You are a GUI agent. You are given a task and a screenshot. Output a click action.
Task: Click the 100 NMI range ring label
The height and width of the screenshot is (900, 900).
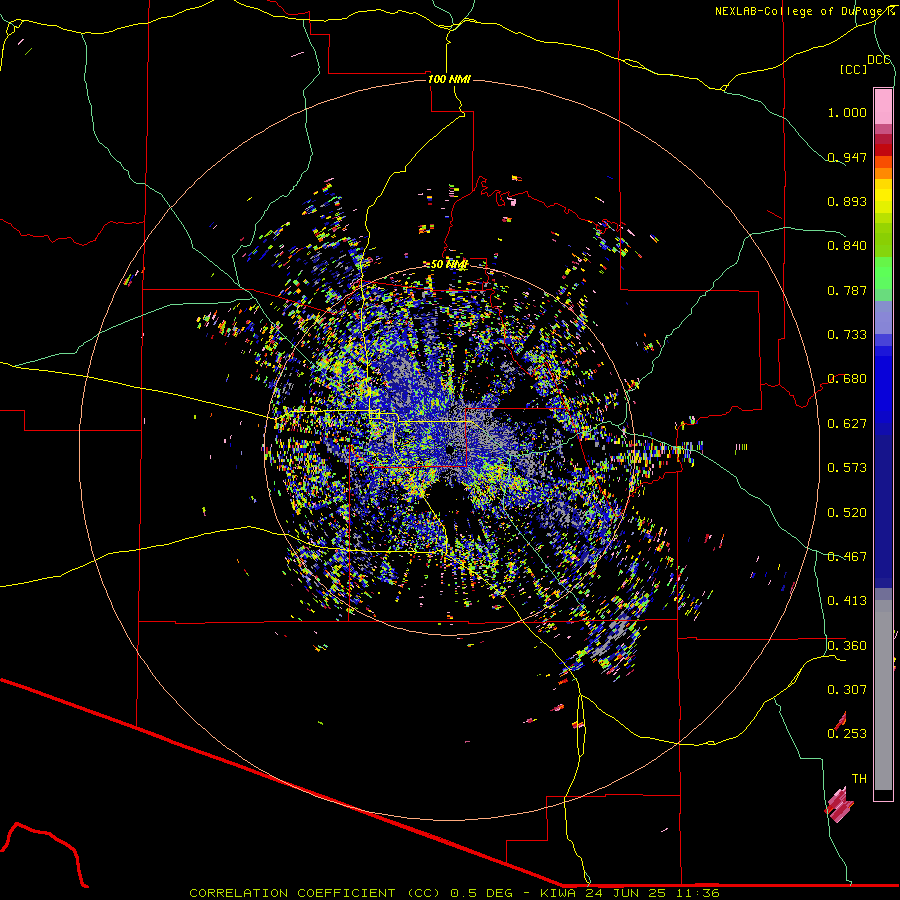click(x=449, y=79)
